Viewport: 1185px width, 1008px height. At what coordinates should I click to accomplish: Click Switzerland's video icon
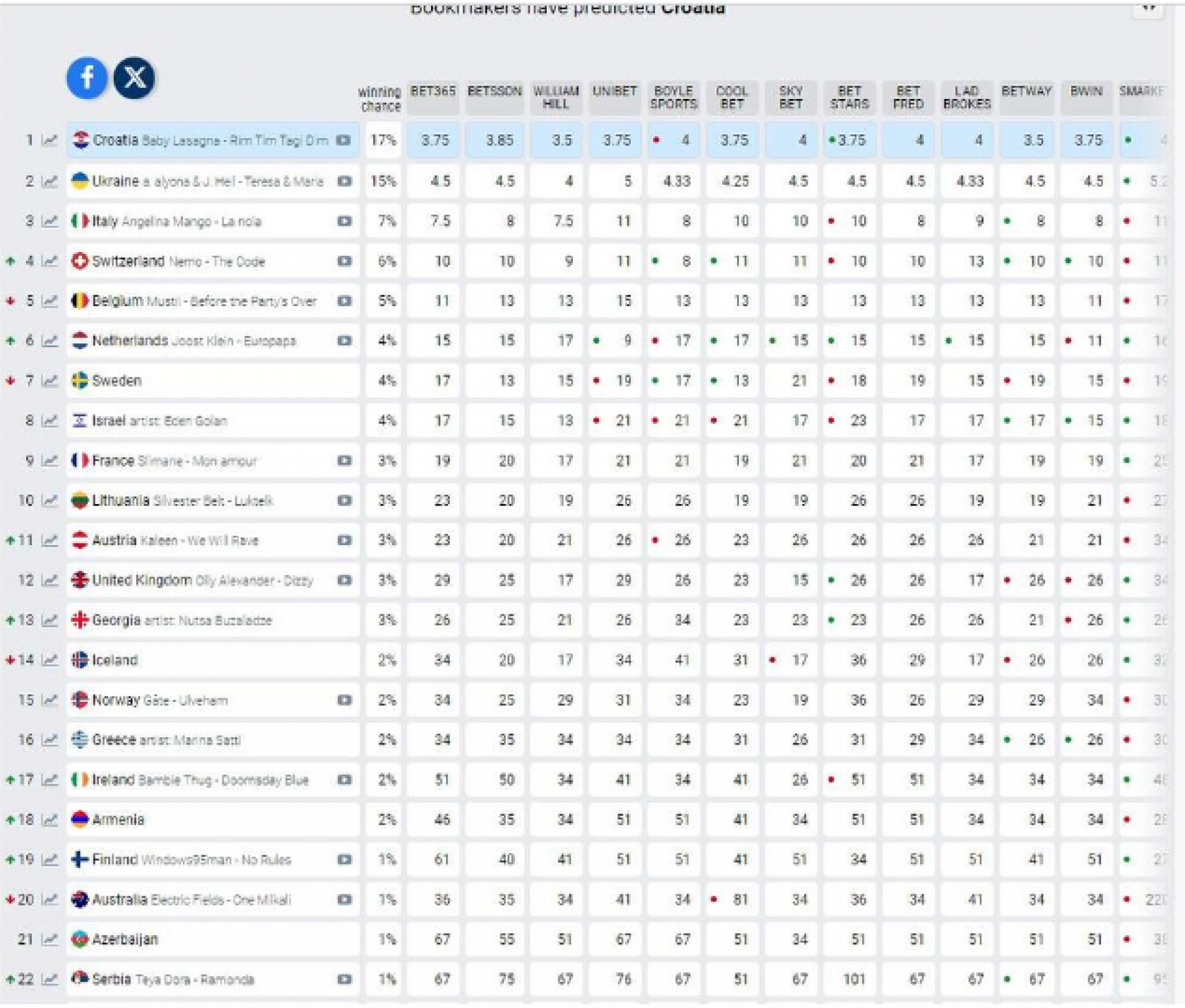[x=344, y=261]
